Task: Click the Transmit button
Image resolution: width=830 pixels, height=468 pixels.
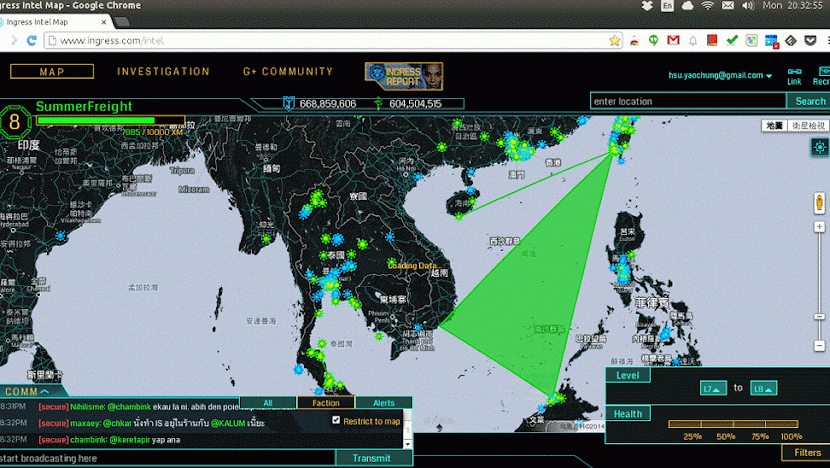Action: click(372, 458)
